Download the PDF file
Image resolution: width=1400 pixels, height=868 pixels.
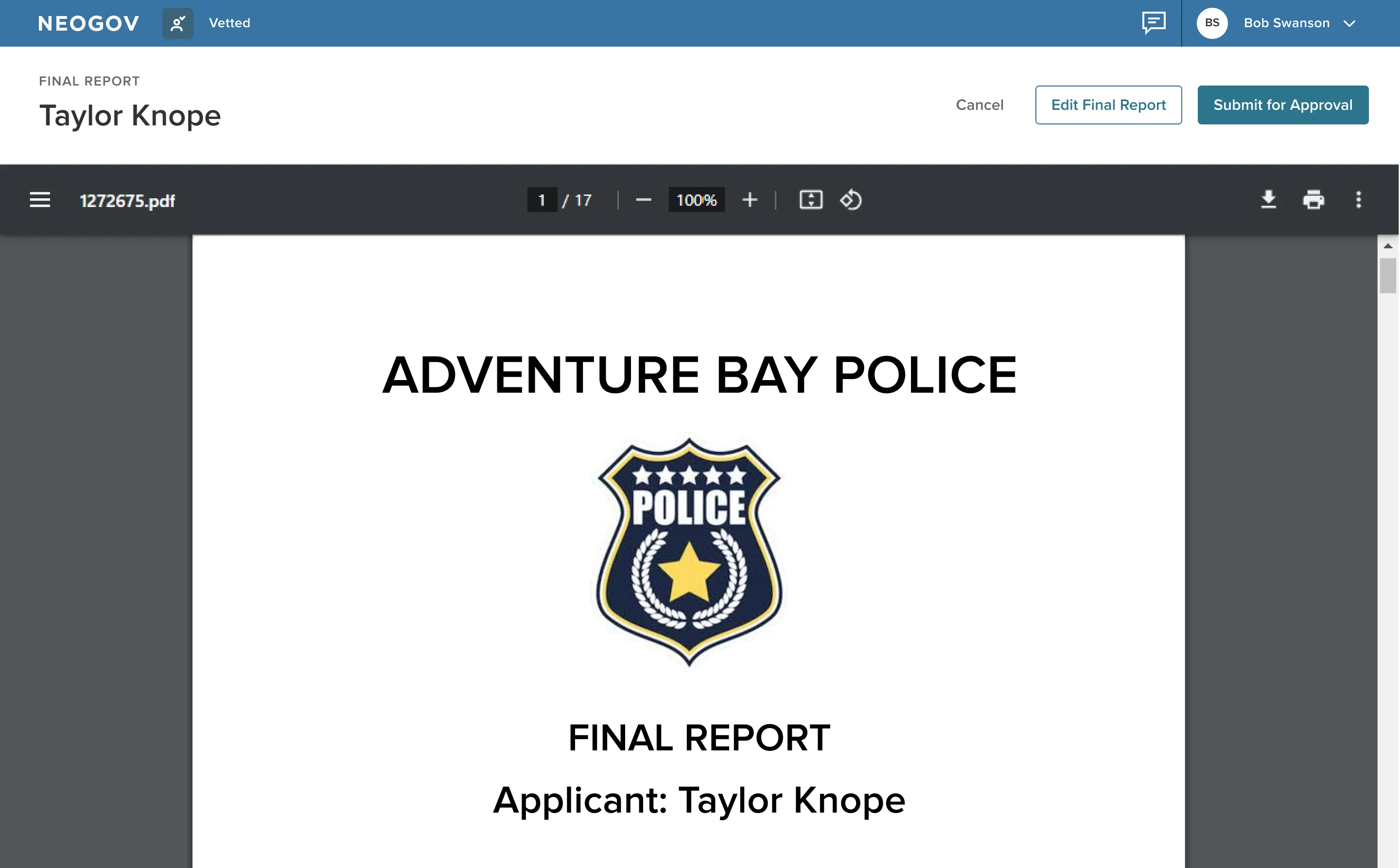(x=1268, y=200)
